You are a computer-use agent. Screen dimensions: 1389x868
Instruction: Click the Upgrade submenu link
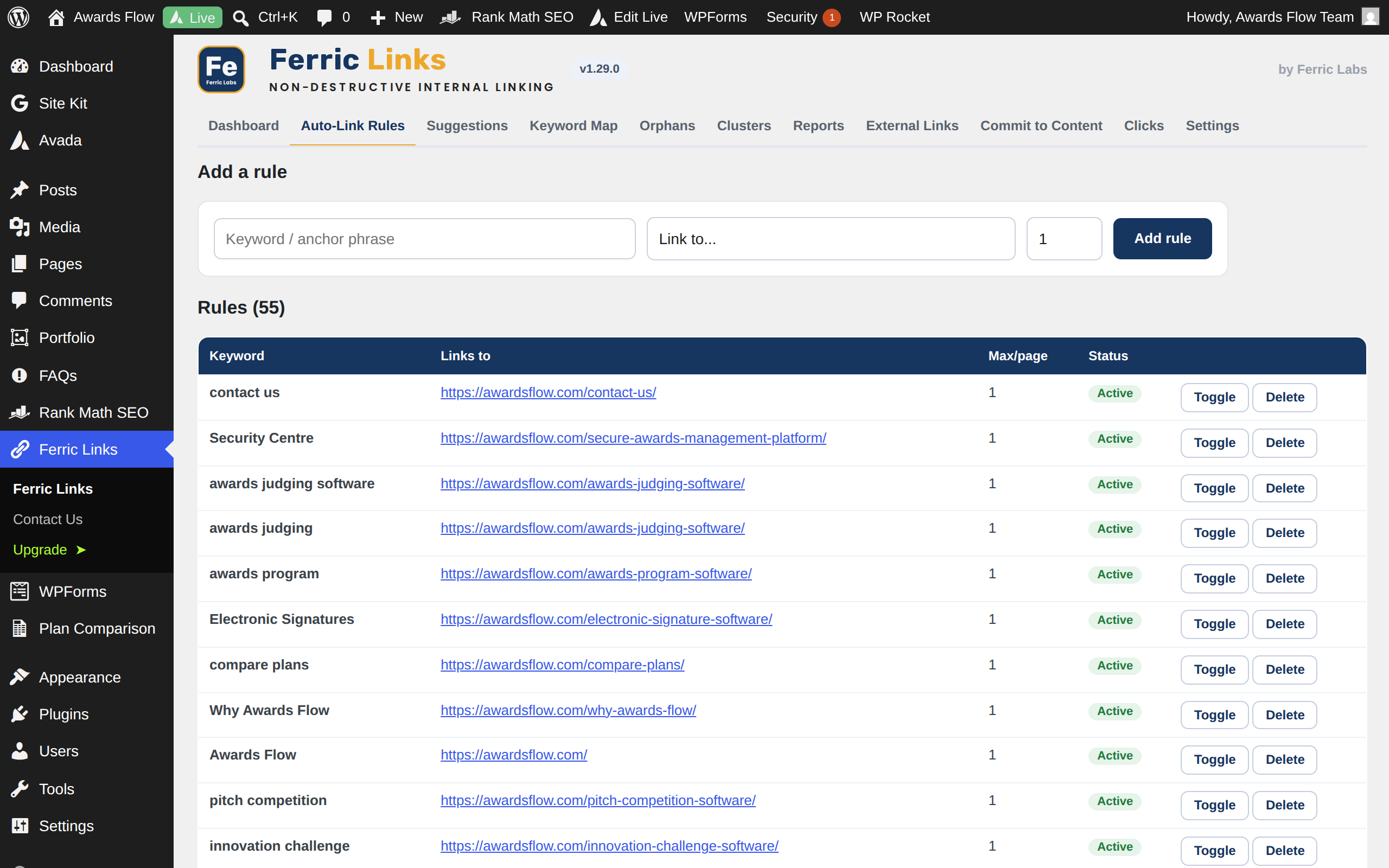[x=49, y=550]
